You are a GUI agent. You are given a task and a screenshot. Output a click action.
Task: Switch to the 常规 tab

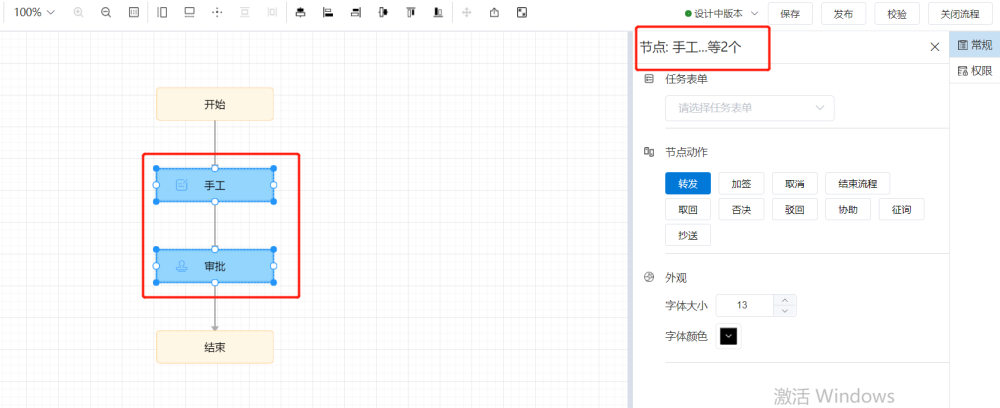[x=975, y=45]
